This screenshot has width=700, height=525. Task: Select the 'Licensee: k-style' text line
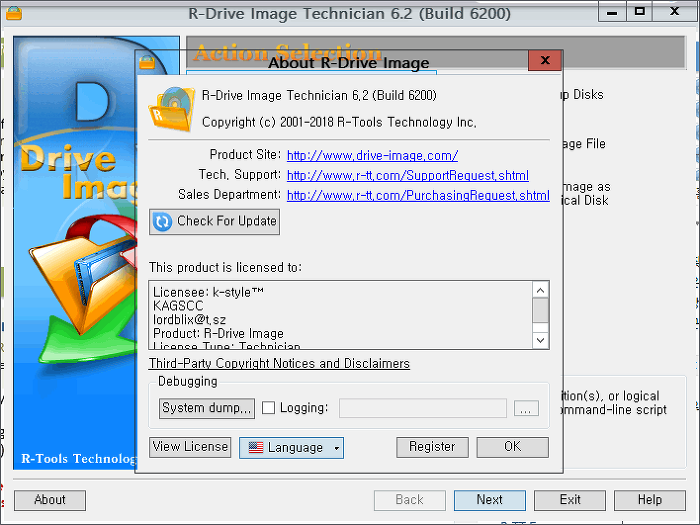pyautogui.click(x=208, y=292)
